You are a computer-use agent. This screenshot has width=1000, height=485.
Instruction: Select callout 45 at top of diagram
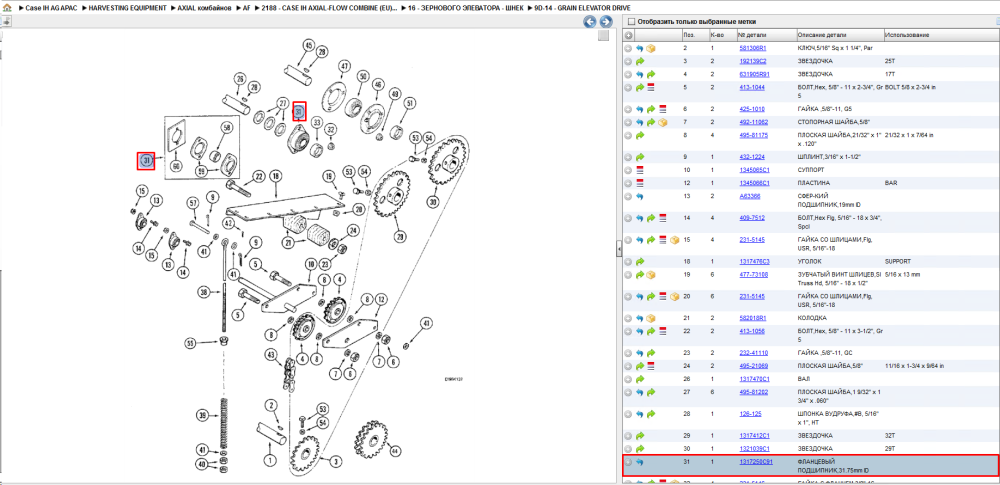click(309, 45)
